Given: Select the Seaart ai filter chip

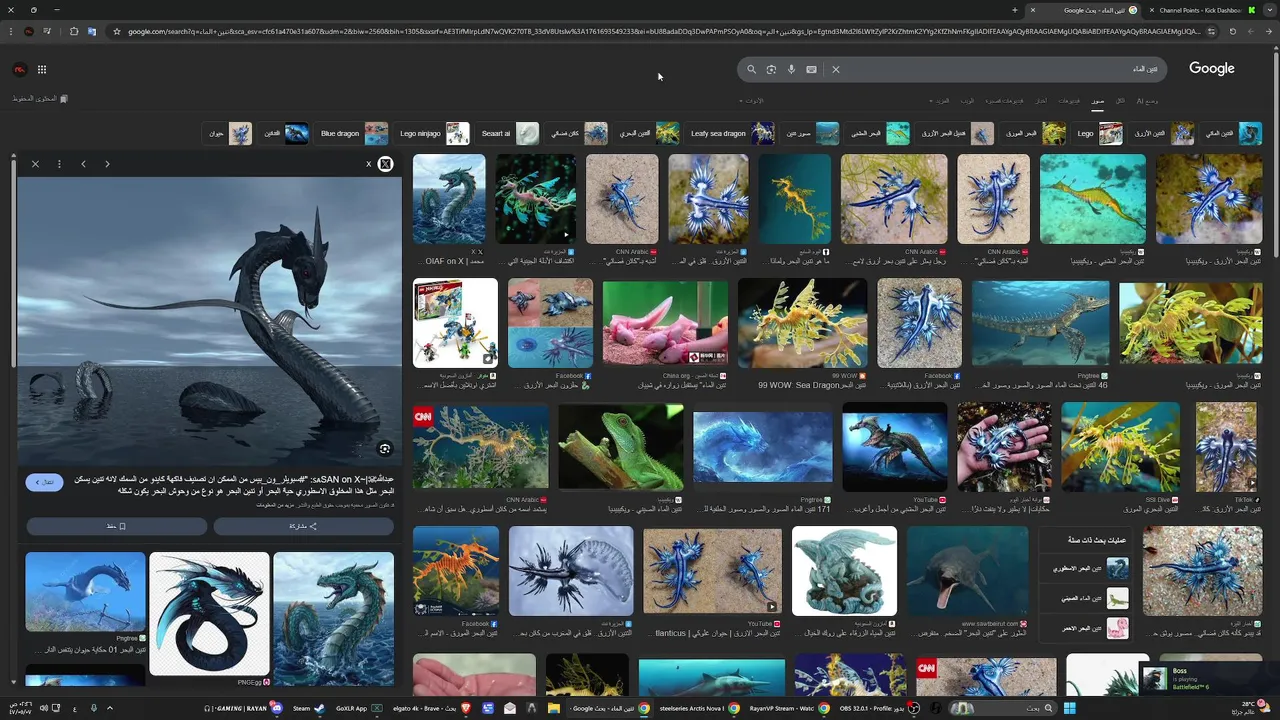Looking at the screenshot, I should 510,134.
